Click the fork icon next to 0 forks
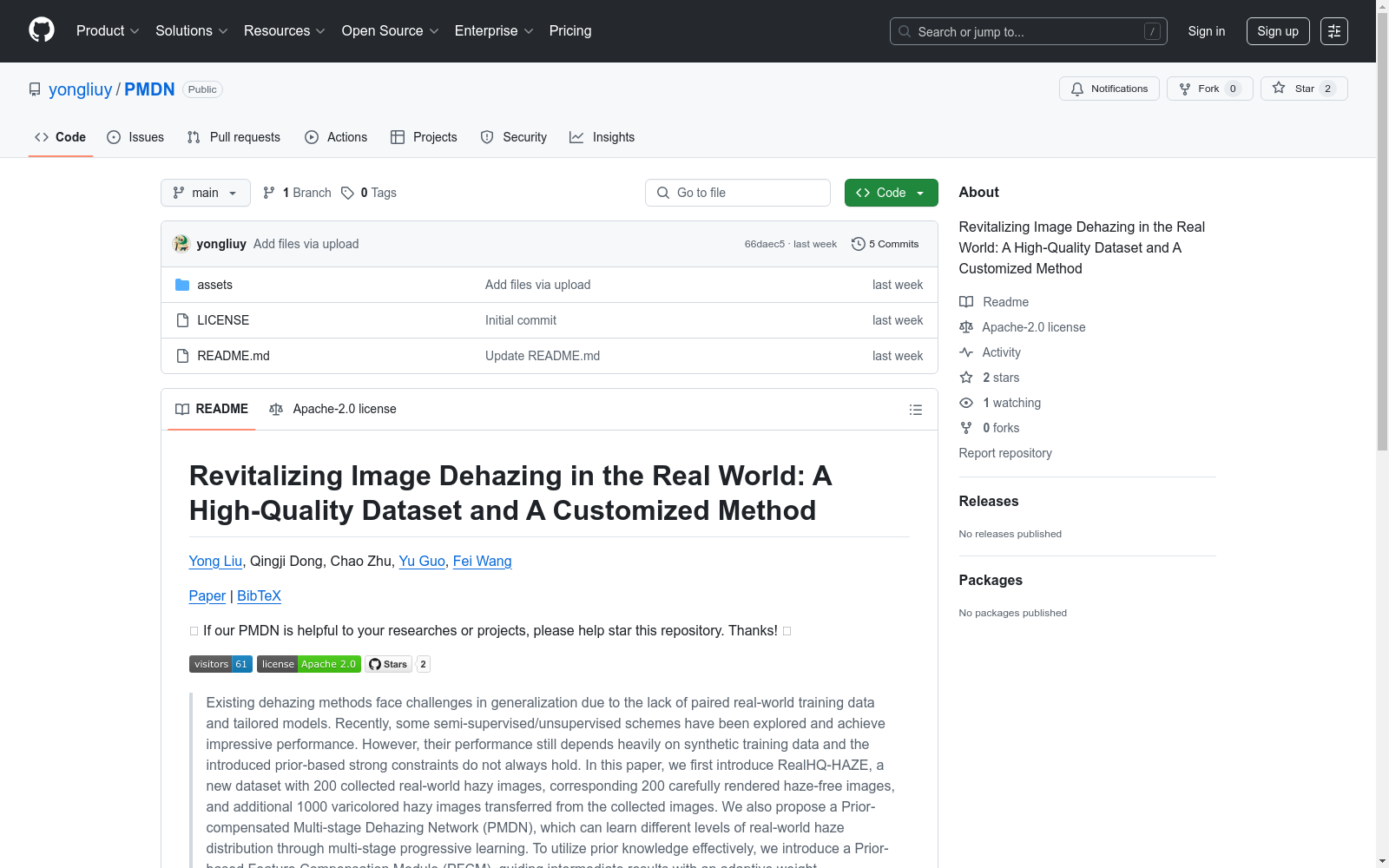This screenshot has height=868, width=1389. click(x=966, y=428)
